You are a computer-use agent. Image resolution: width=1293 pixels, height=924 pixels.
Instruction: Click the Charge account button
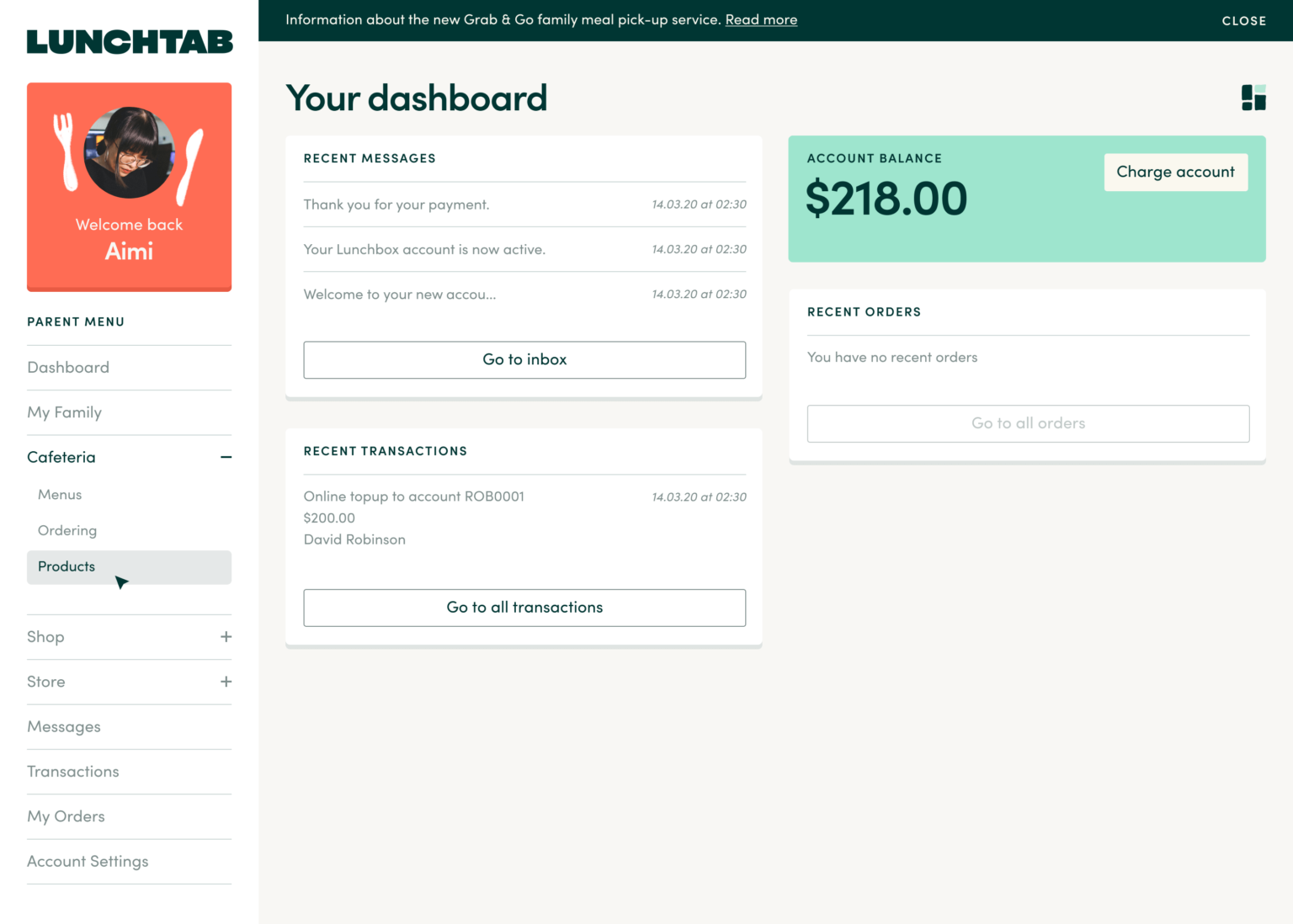coord(1176,172)
